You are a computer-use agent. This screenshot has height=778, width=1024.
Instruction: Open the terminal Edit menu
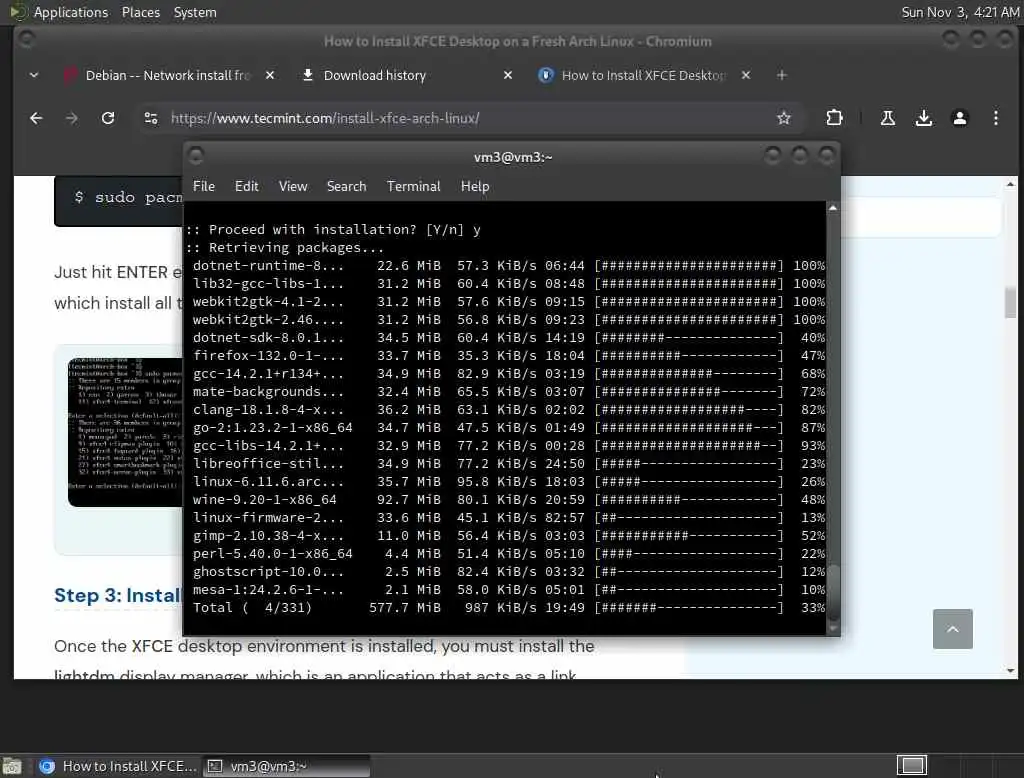pyautogui.click(x=246, y=186)
